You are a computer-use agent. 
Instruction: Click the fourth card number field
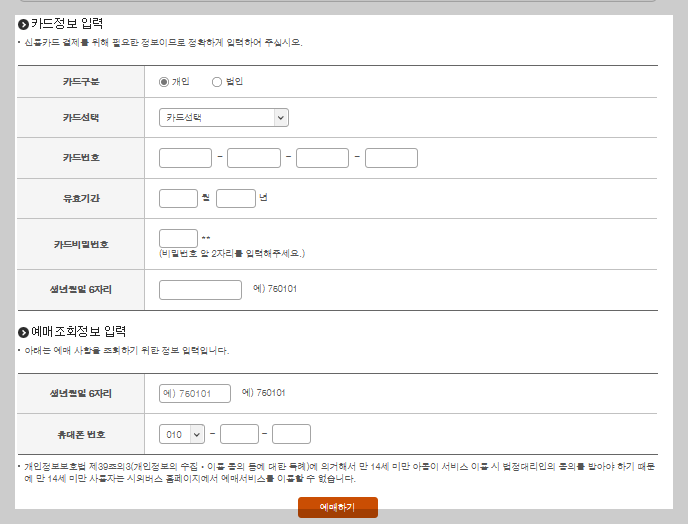point(391,158)
